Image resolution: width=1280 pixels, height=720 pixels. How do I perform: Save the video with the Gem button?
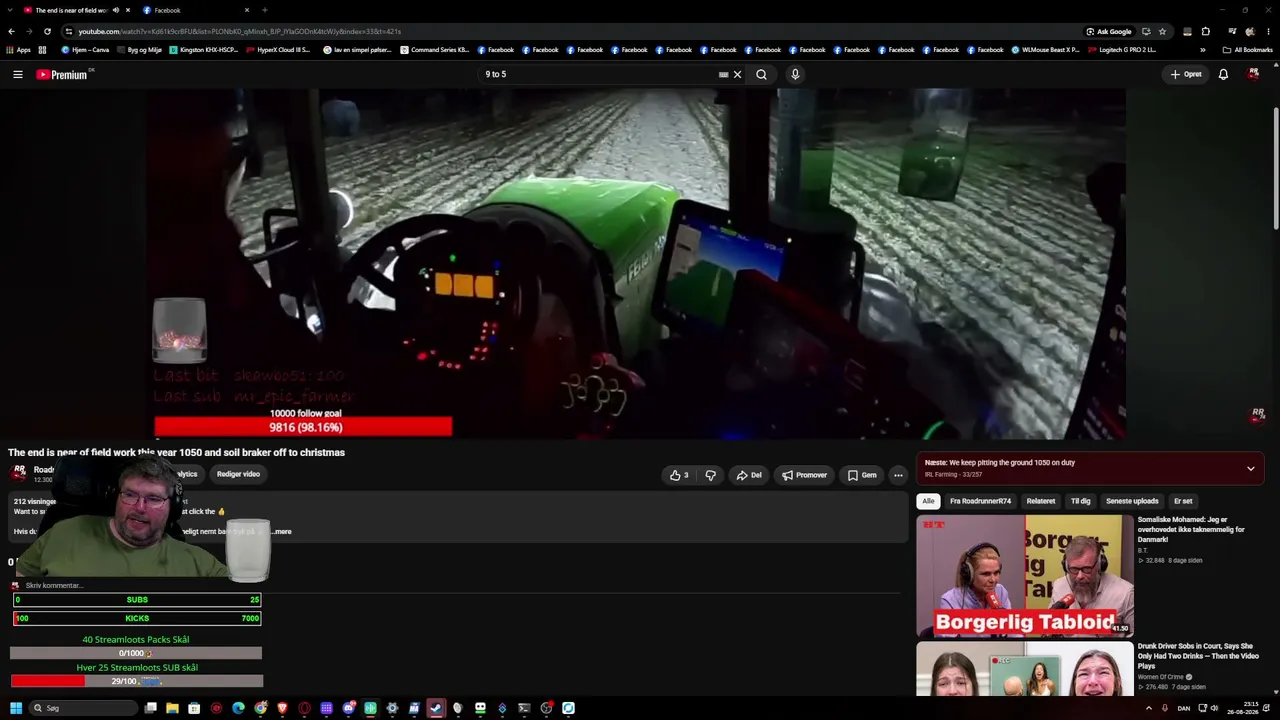click(862, 475)
